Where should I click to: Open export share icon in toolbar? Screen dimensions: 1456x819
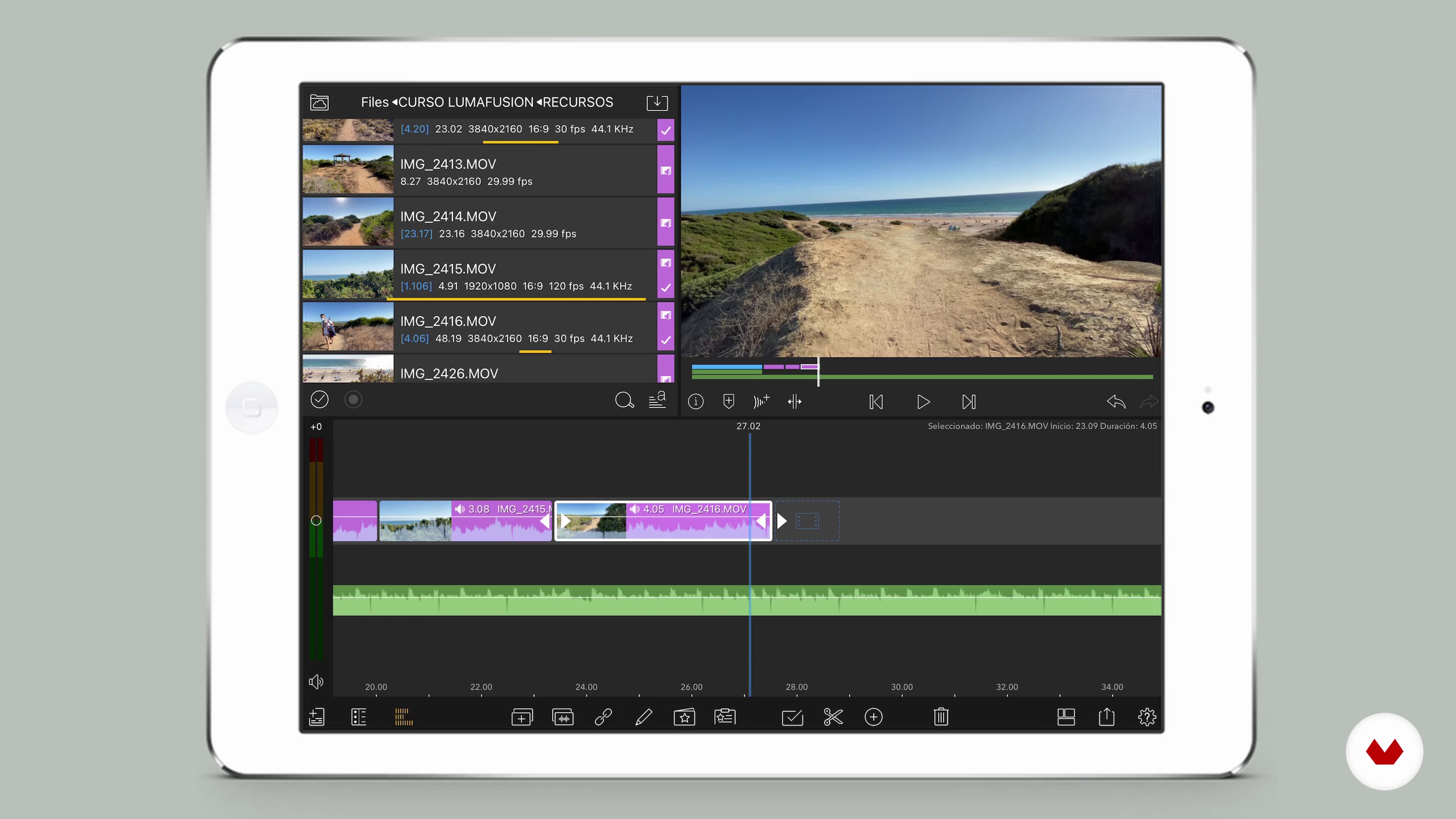[x=1106, y=717]
